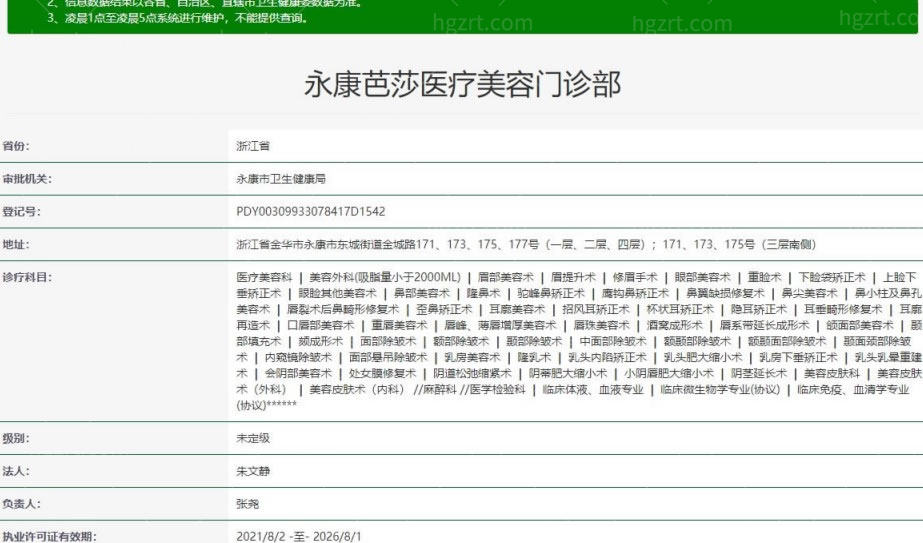Click the 修眉手术 entry

pyautogui.click(x=635, y=277)
